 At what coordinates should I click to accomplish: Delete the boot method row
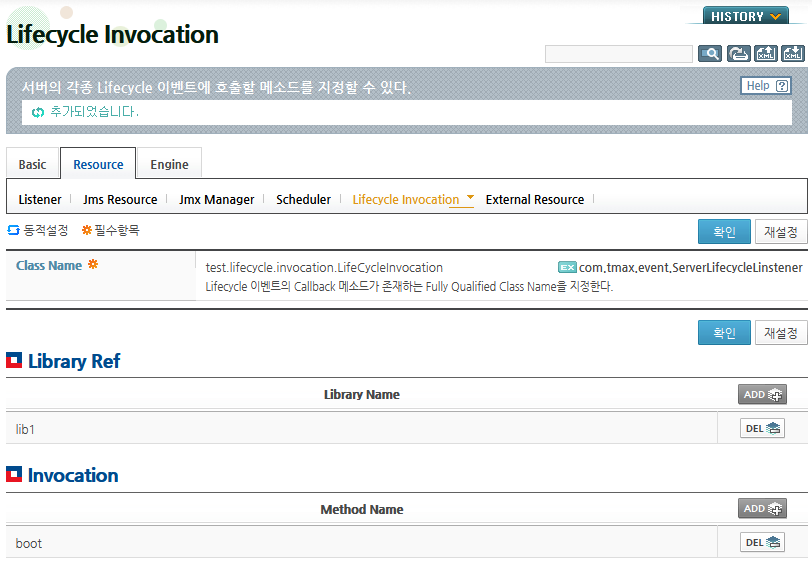(762, 542)
